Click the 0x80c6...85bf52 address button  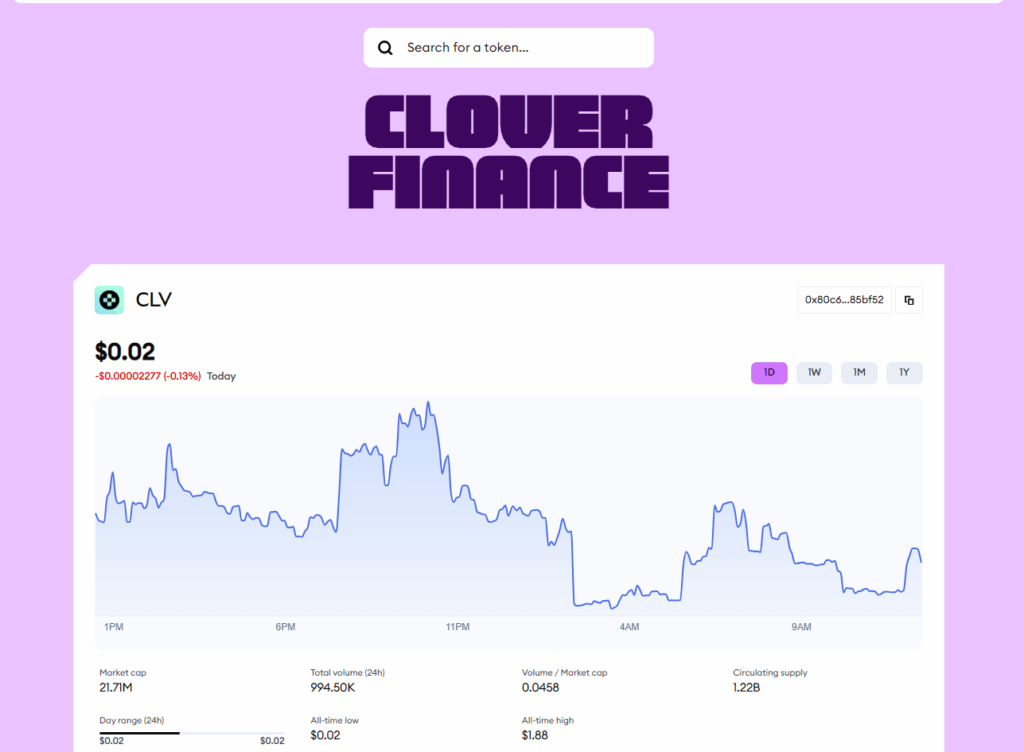click(x=844, y=300)
